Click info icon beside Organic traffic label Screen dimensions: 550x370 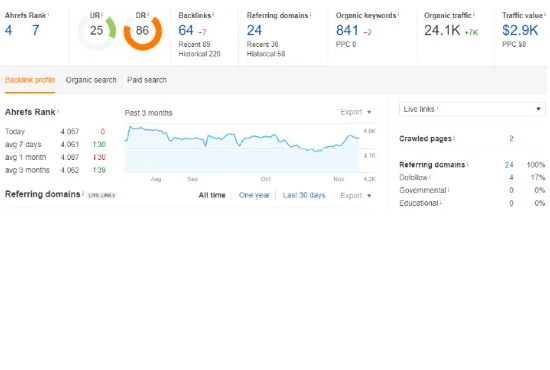pyautogui.click(x=474, y=14)
